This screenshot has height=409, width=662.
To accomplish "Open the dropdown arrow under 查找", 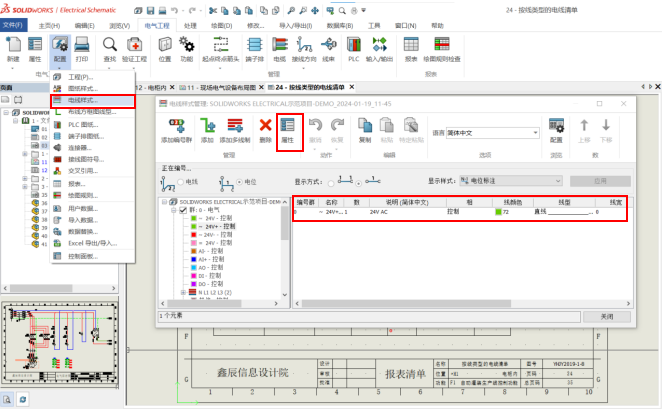I will pyautogui.click(x=109, y=68).
